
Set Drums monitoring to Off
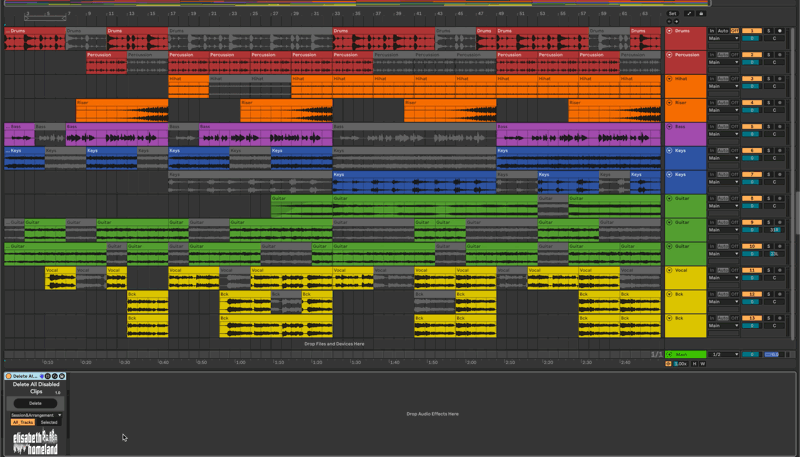(x=735, y=31)
